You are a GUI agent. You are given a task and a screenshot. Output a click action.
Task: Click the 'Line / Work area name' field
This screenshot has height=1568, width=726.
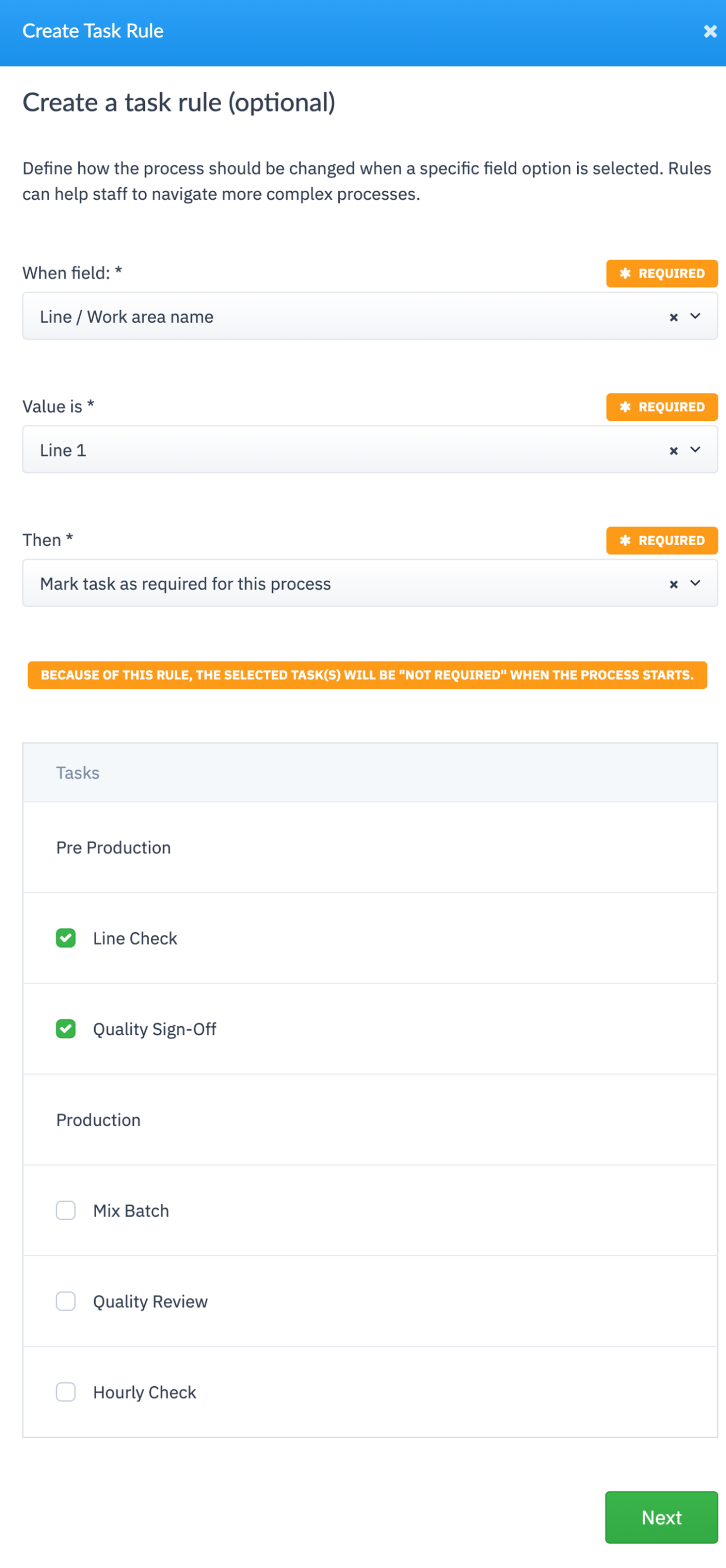click(x=341, y=317)
